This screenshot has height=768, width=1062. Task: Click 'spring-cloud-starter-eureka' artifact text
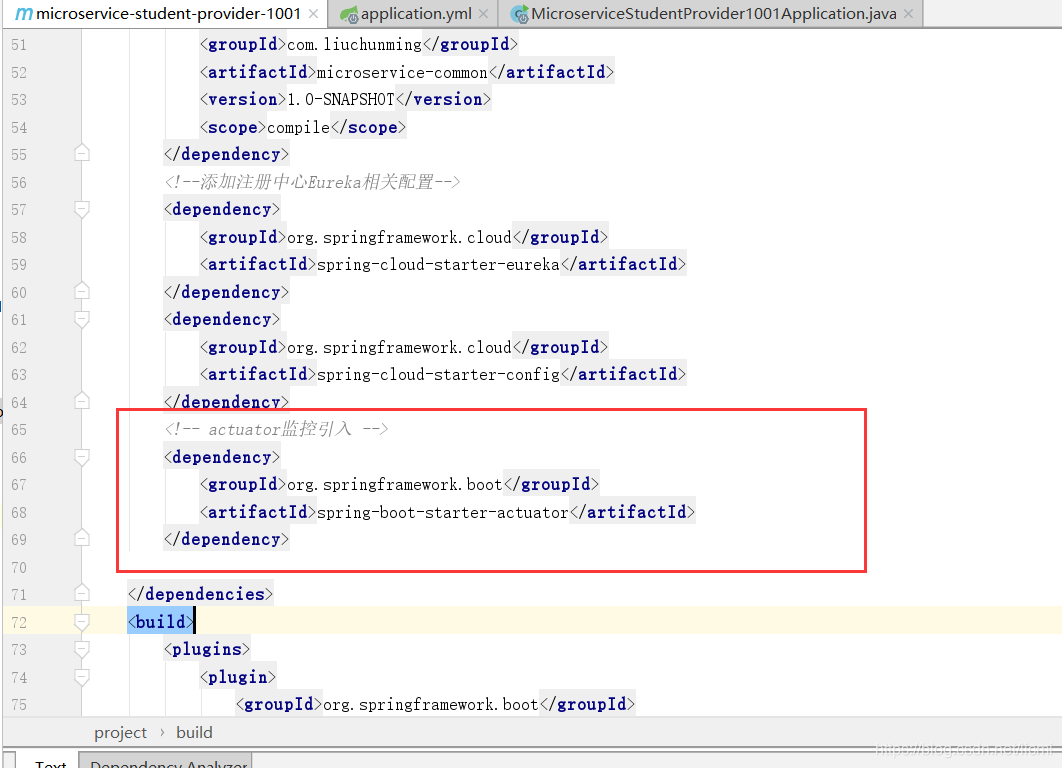point(438,265)
